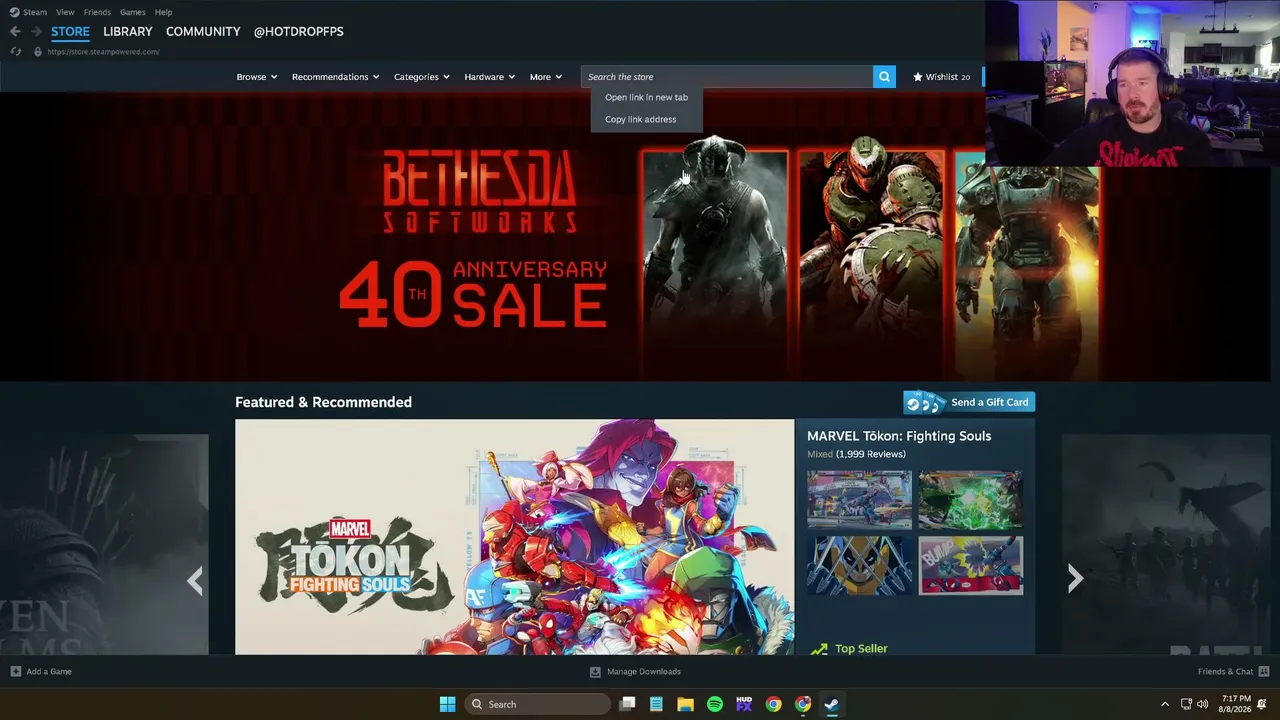Show hidden system tray icons
Viewport: 1280px width, 720px height.
pyautogui.click(x=1164, y=704)
